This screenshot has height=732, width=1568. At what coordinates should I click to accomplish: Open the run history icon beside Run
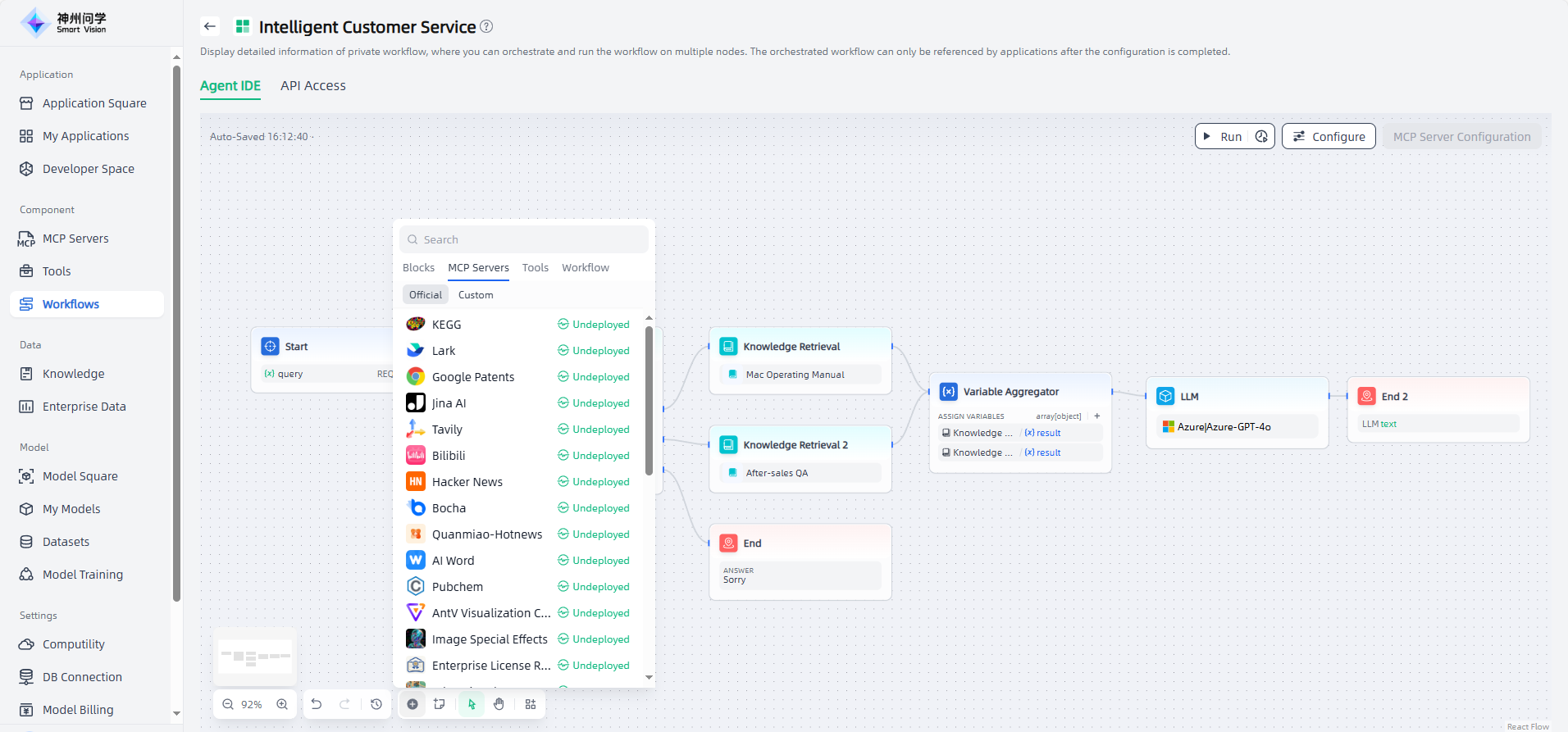click(x=1261, y=137)
